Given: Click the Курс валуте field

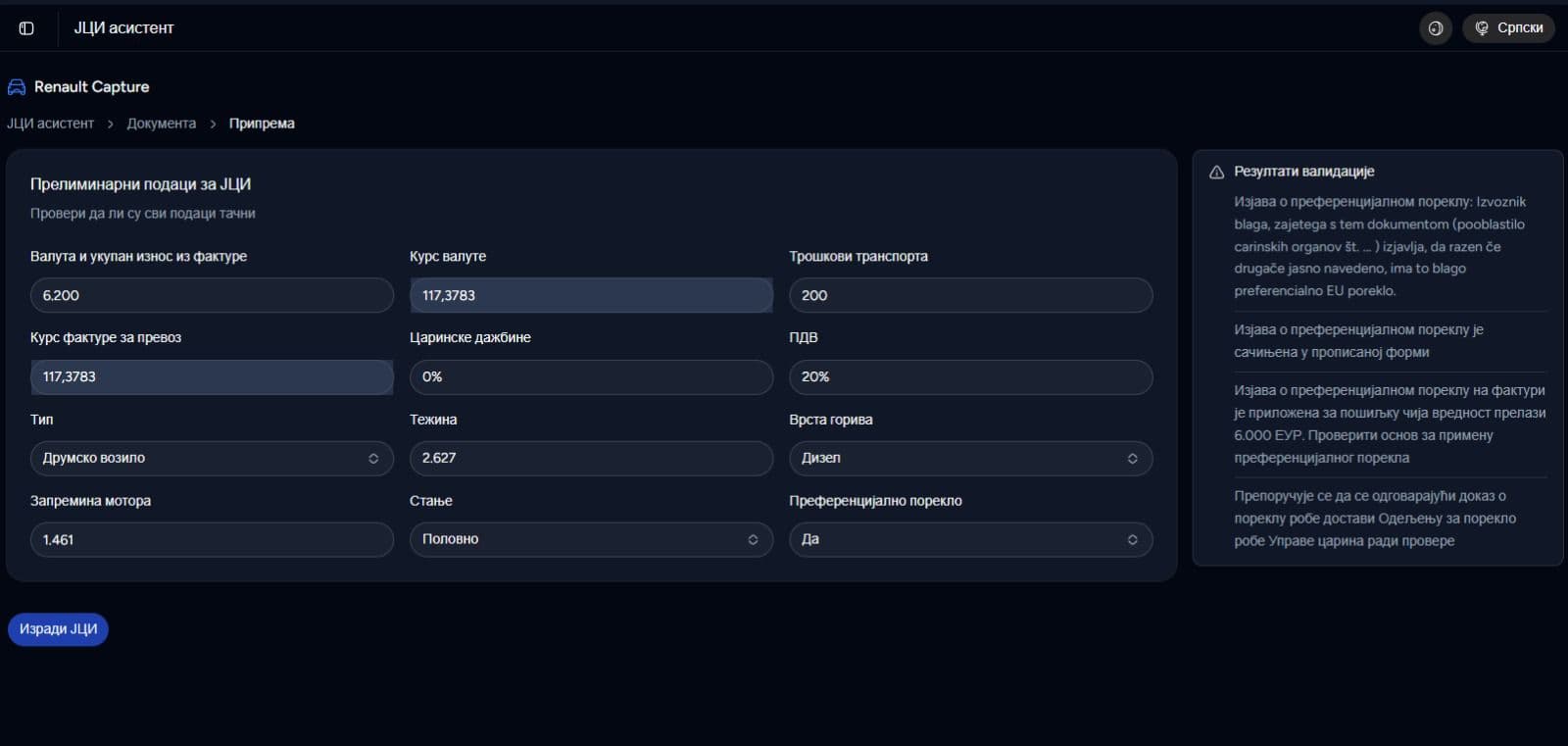Looking at the screenshot, I should [591, 295].
